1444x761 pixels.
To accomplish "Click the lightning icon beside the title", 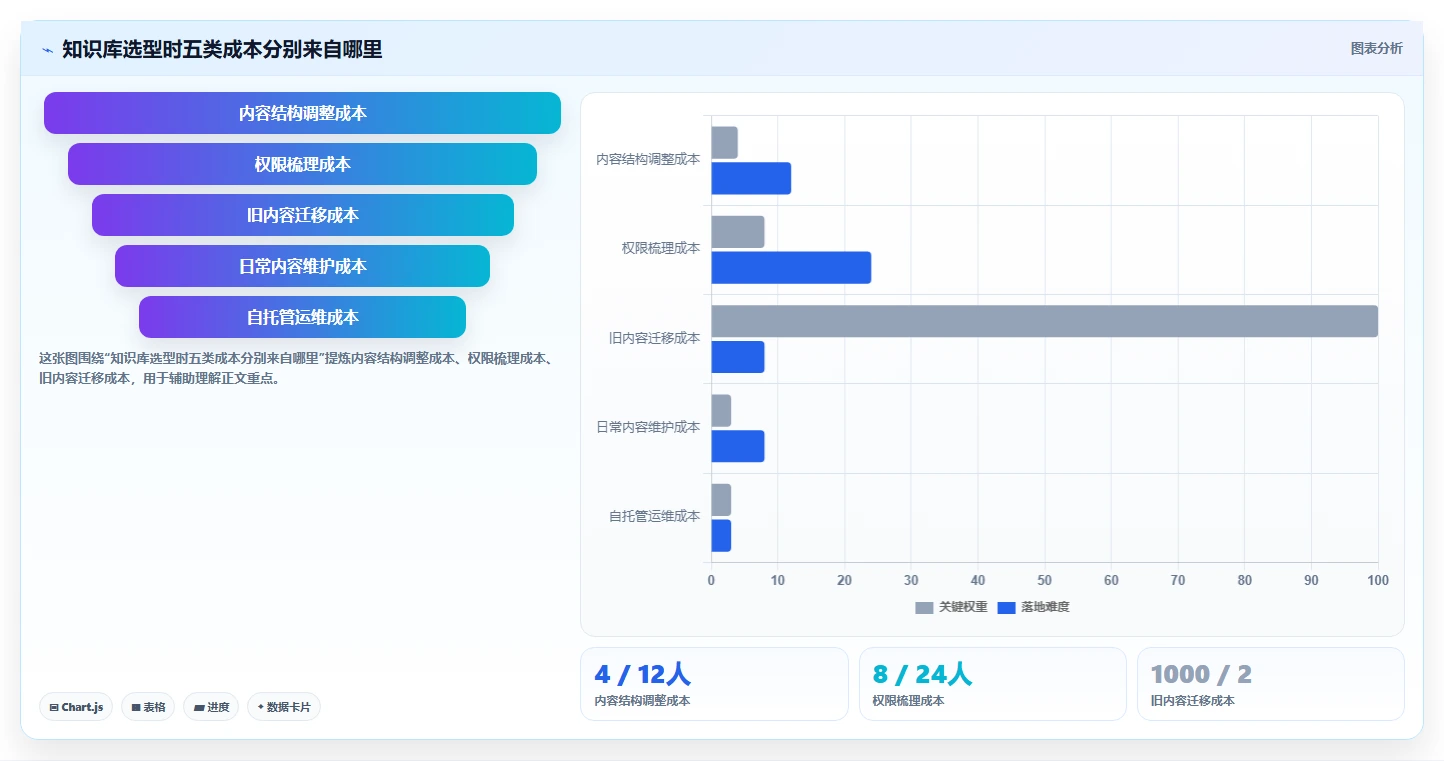I will pos(47,50).
